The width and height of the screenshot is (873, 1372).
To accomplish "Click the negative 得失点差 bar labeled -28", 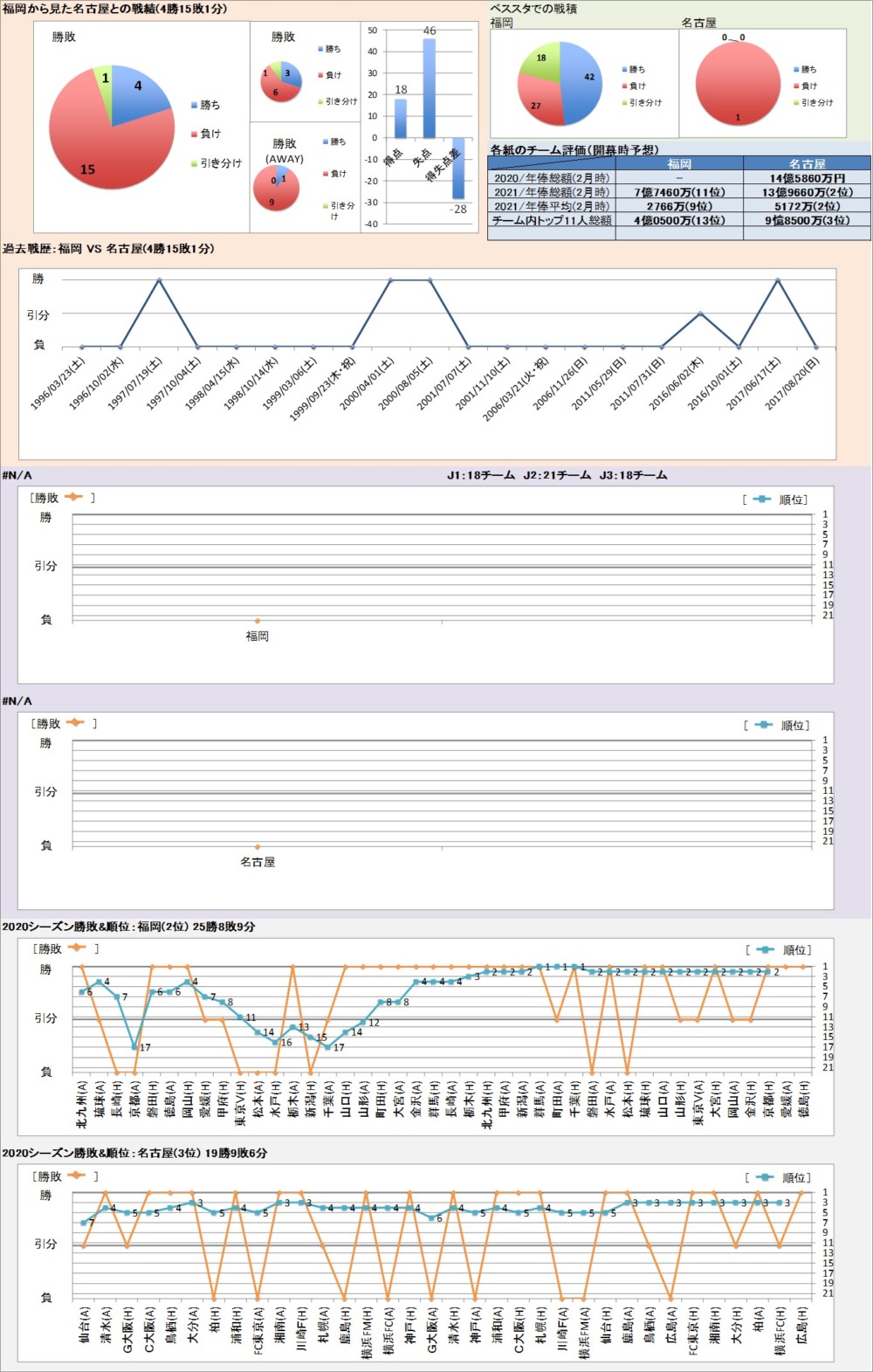I will (458, 169).
